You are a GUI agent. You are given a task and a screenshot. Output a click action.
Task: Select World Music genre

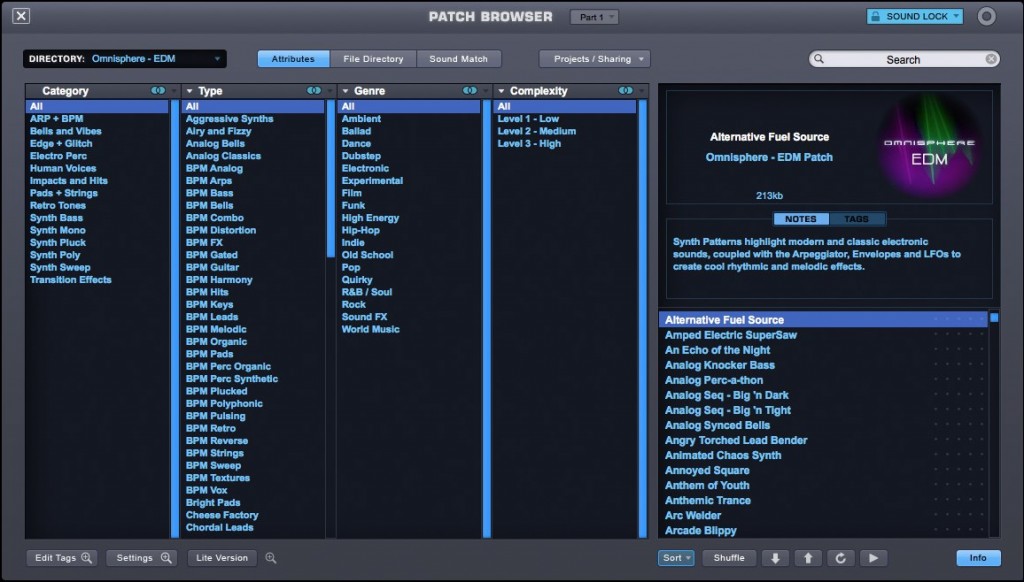coord(370,329)
